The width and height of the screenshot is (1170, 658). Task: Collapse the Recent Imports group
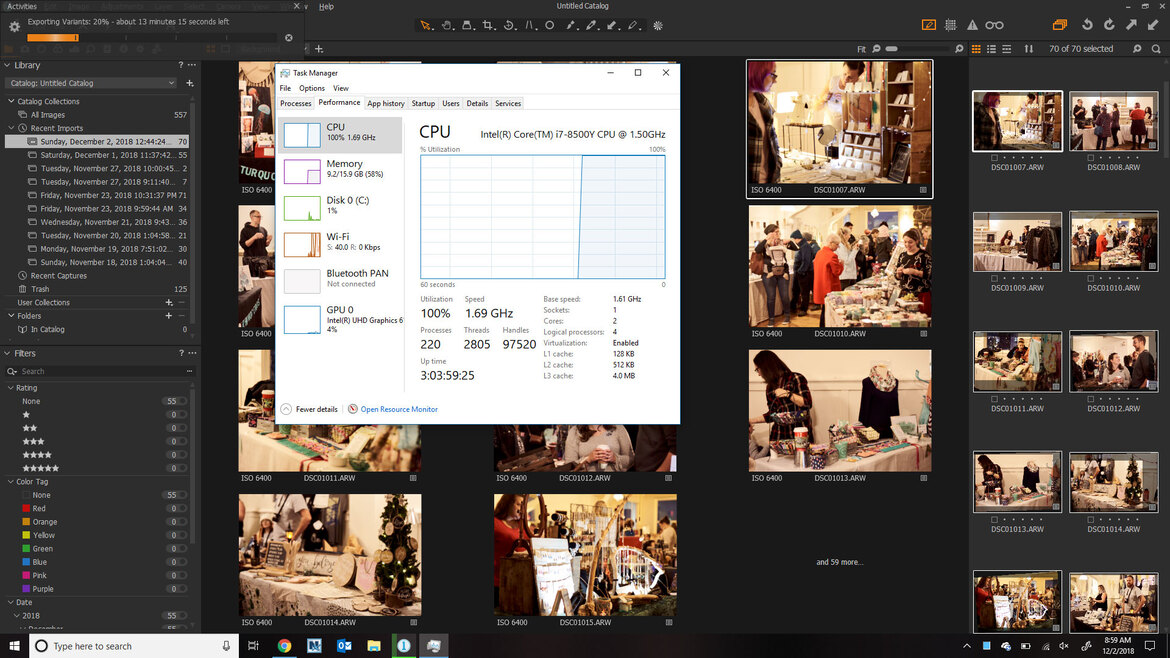coord(11,128)
